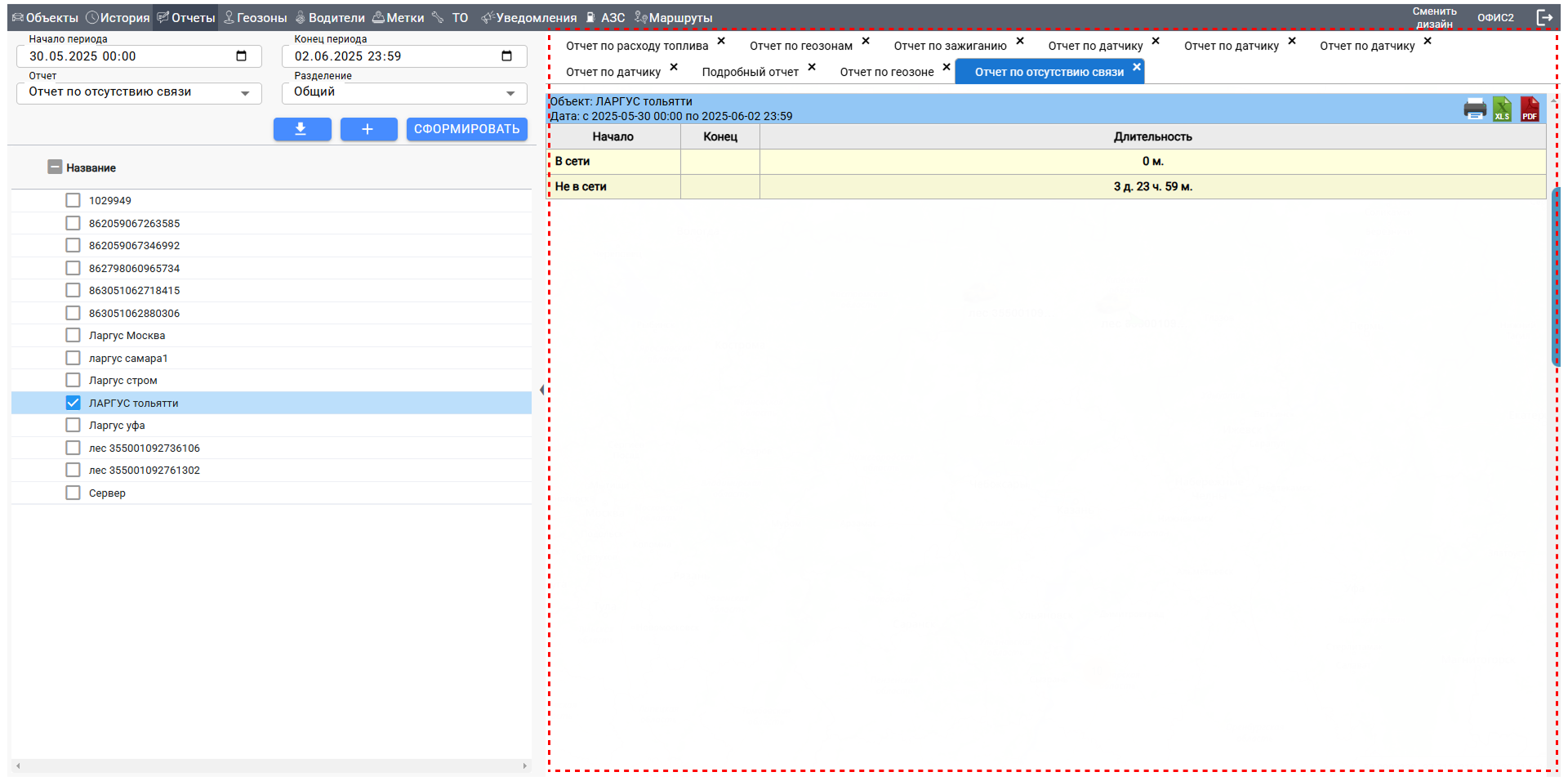Screen dimensions: 1568x781
Task: Click the logout icon in top bar
Action: click(x=1544, y=17)
